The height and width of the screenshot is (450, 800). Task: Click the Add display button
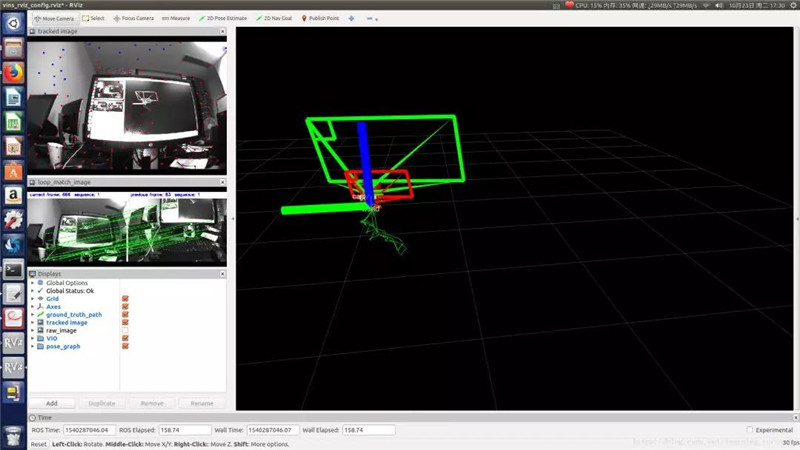(x=51, y=403)
